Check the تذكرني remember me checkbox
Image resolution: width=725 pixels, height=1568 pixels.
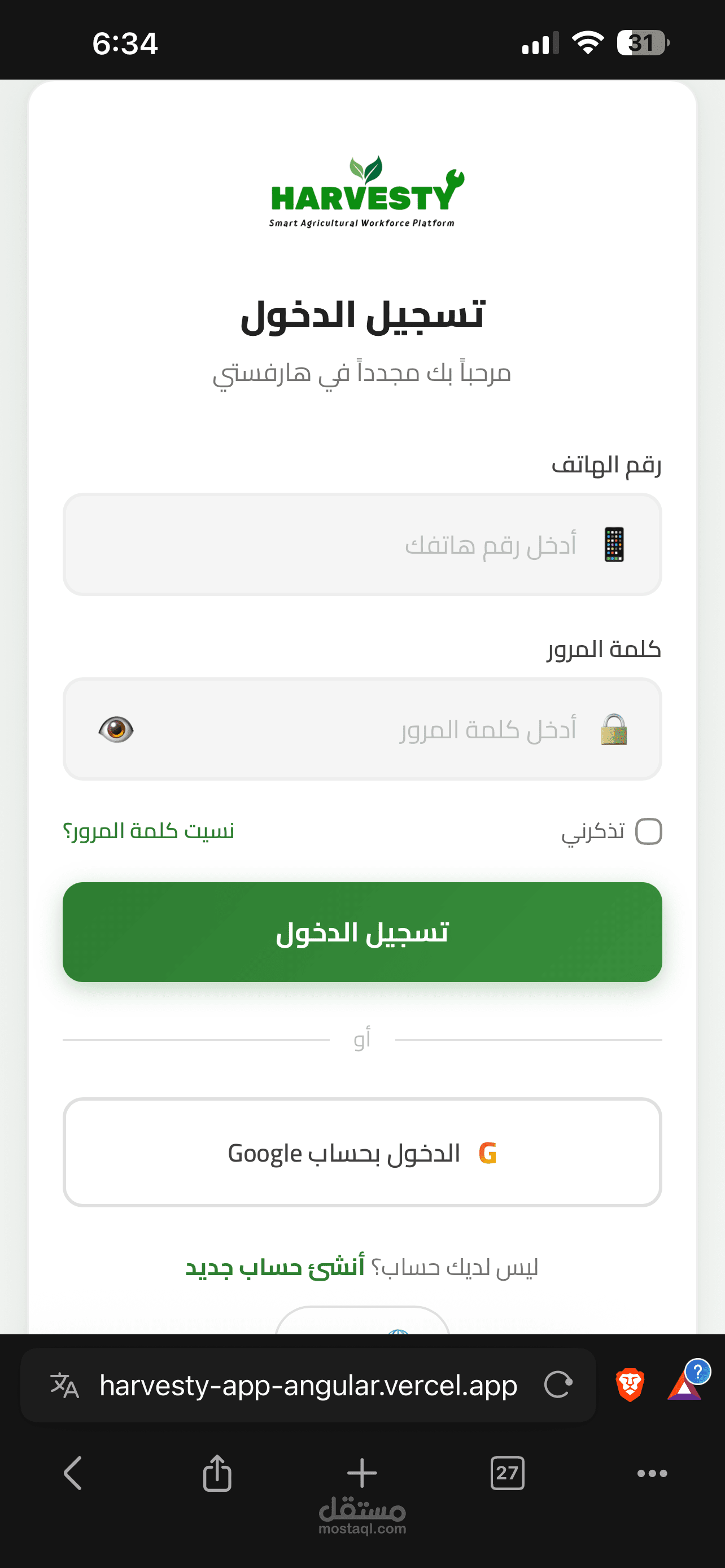[648, 831]
